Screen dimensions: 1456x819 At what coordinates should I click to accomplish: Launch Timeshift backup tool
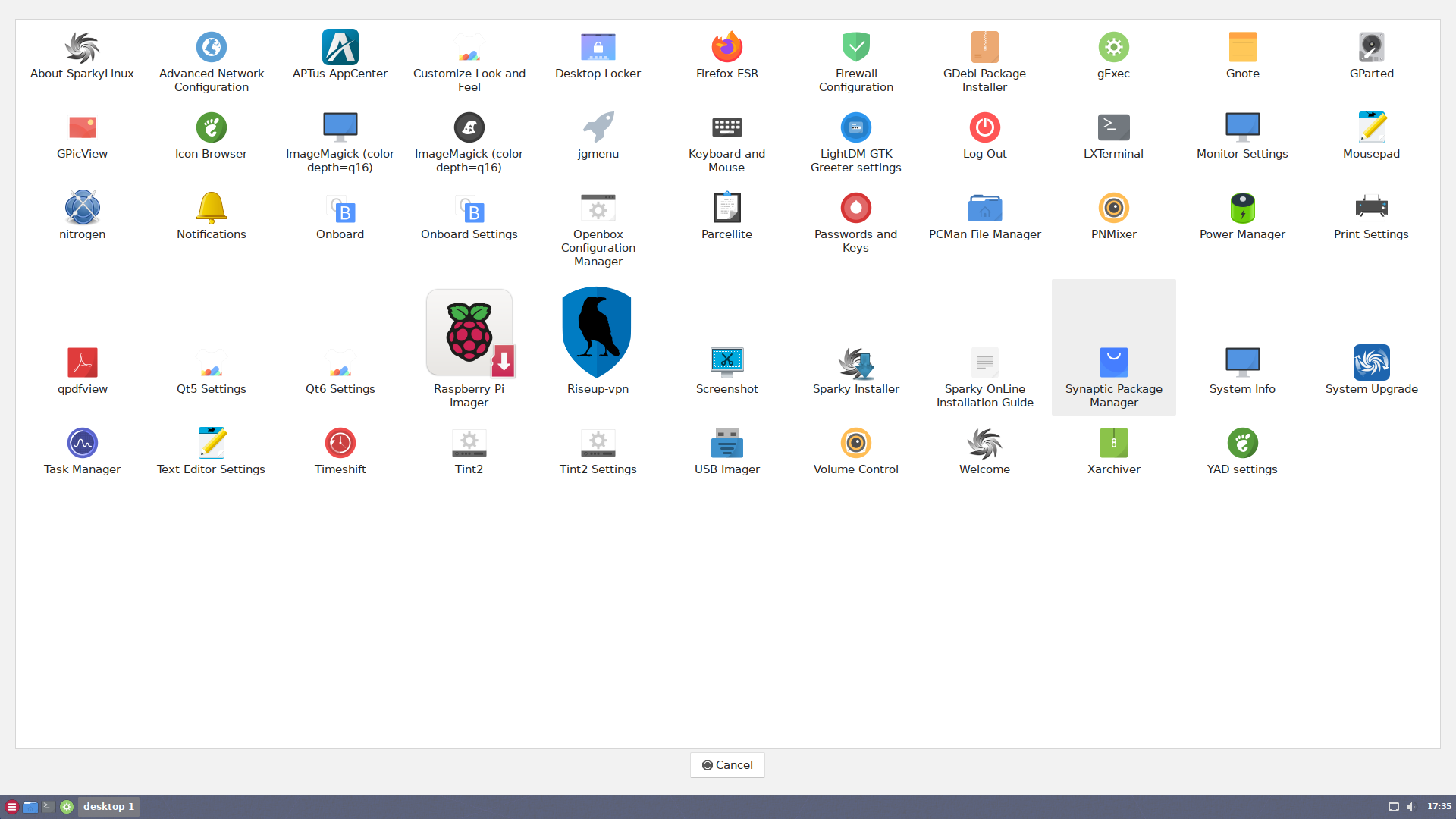340,450
